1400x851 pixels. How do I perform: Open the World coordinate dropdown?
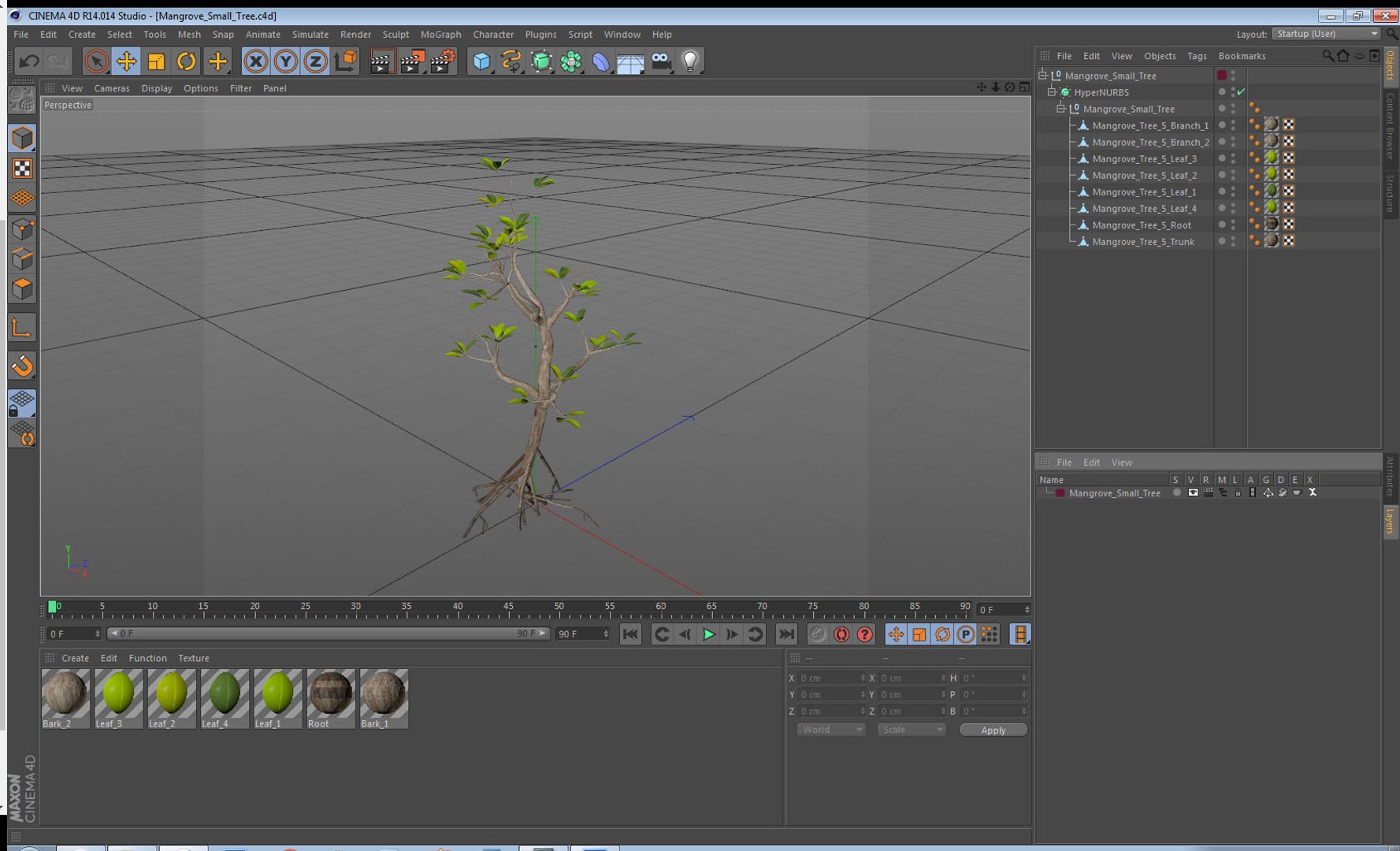pyautogui.click(x=831, y=730)
